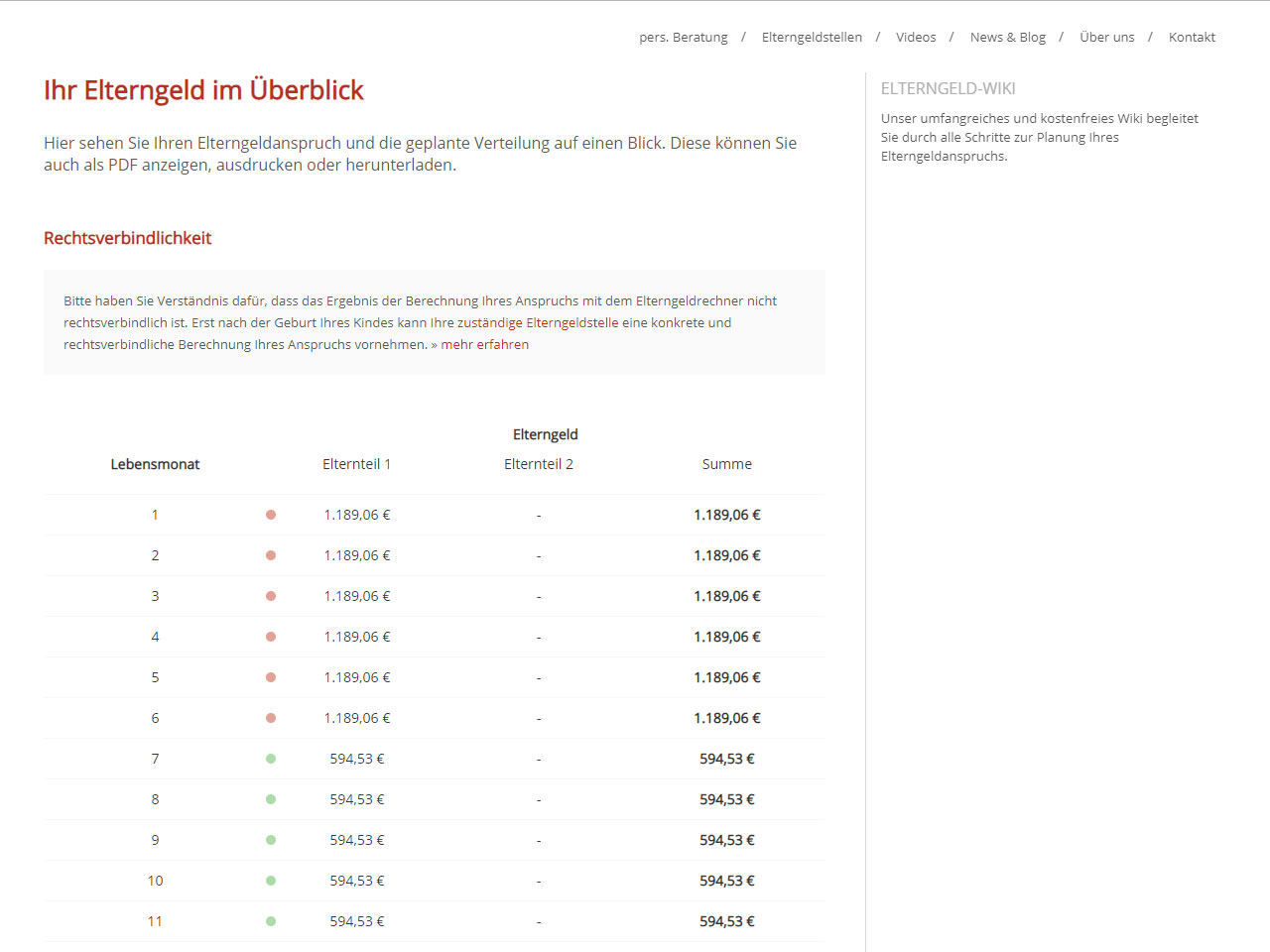The width and height of the screenshot is (1270, 952).
Task: Click Elternteil 1 amount 594,53 € in month 7
Action: click(x=357, y=759)
